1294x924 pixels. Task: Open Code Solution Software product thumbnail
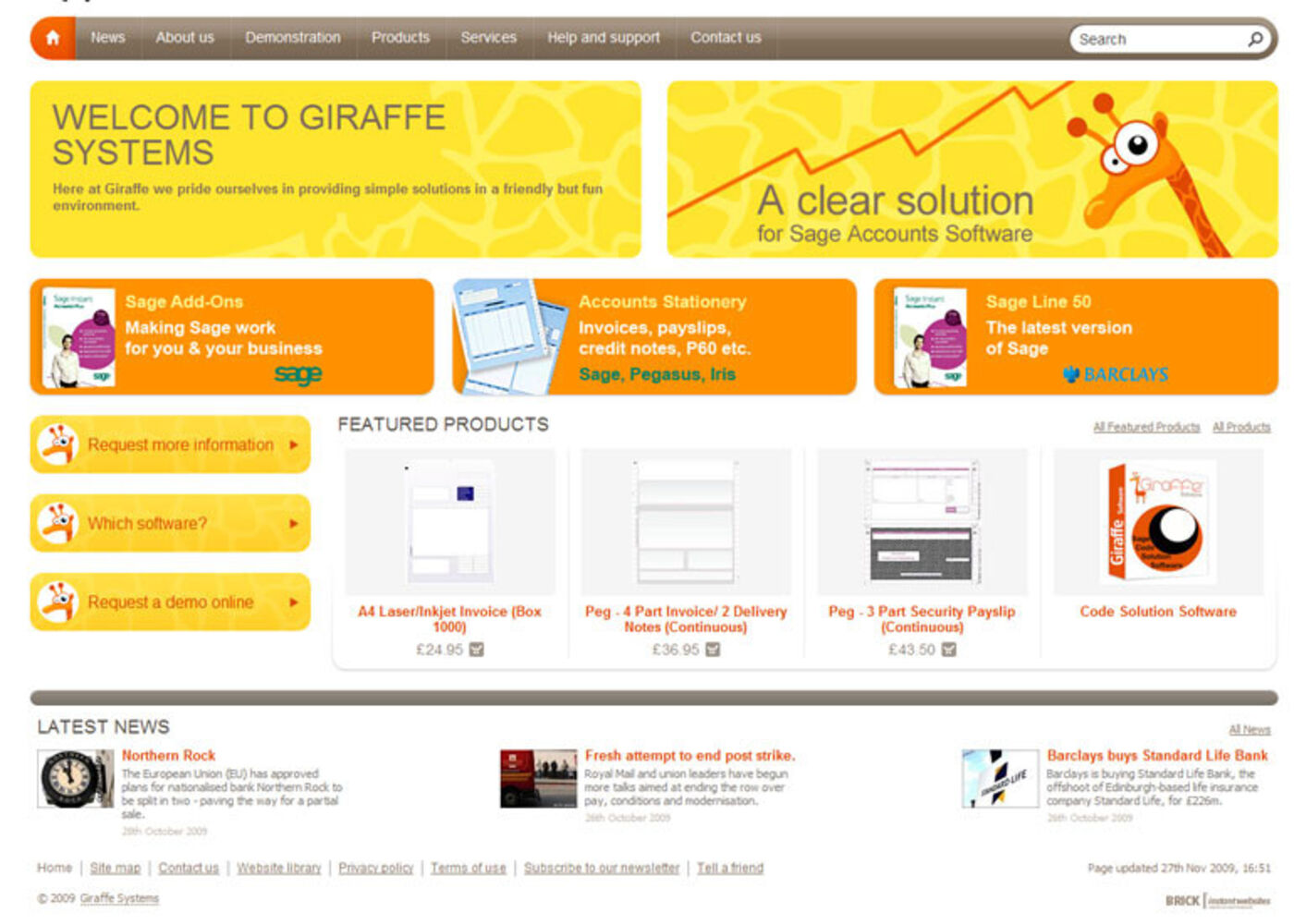pos(1157,522)
